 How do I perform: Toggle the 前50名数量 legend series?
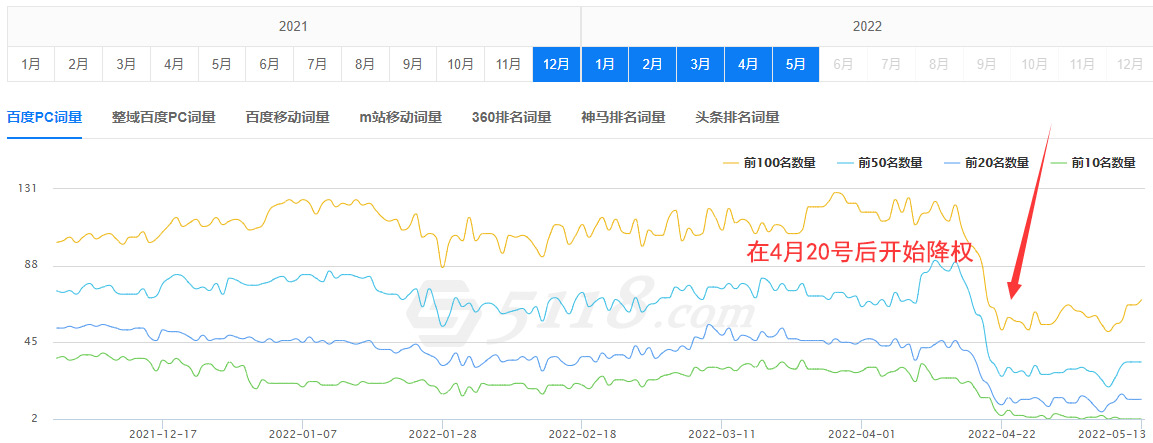[x=879, y=162]
